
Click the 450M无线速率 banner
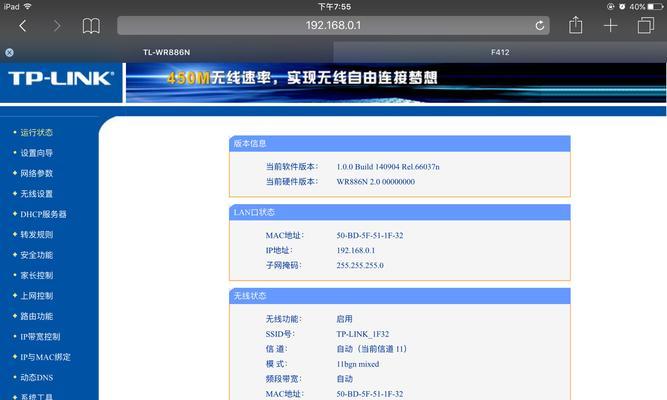396,83
